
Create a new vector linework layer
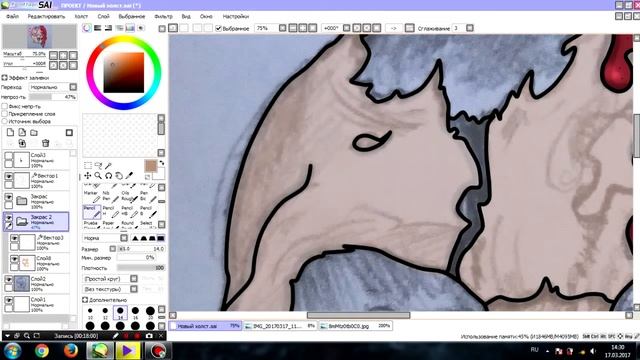tap(22, 132)
